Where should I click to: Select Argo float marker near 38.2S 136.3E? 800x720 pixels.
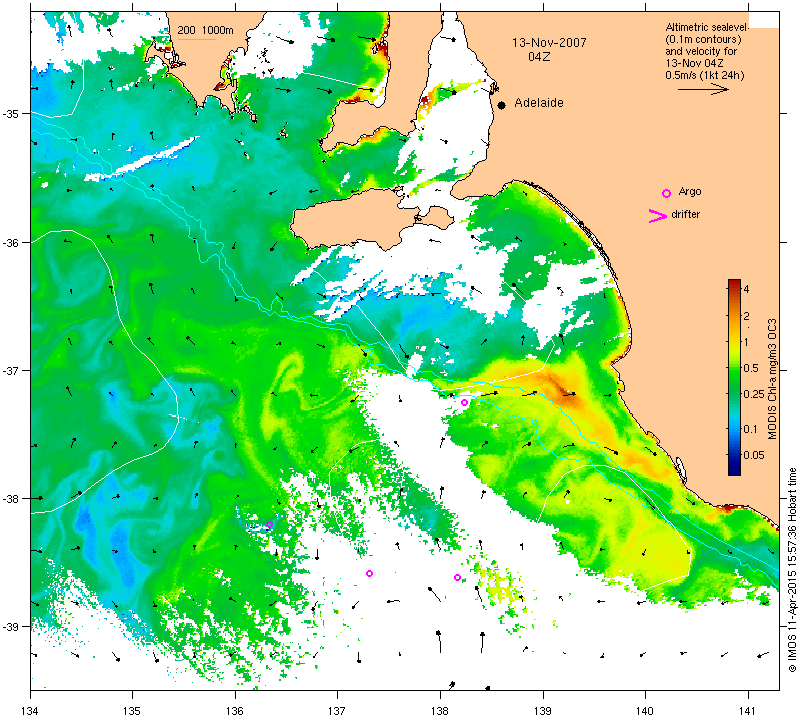tap(269, 524)
